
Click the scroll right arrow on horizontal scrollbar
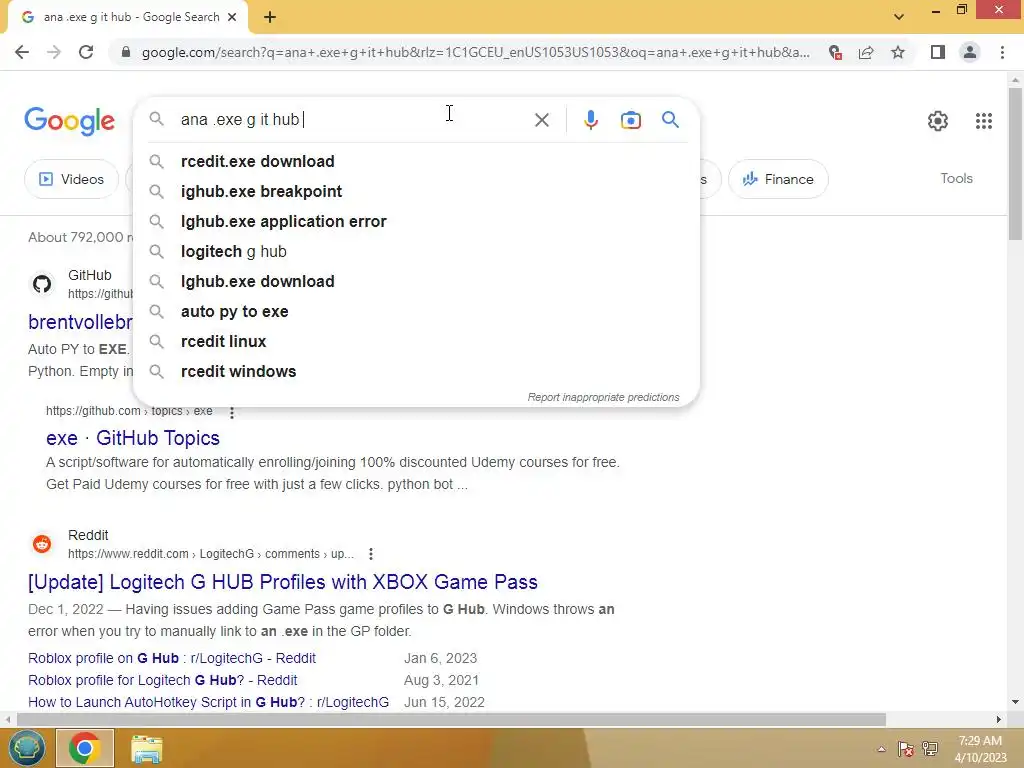999,720
